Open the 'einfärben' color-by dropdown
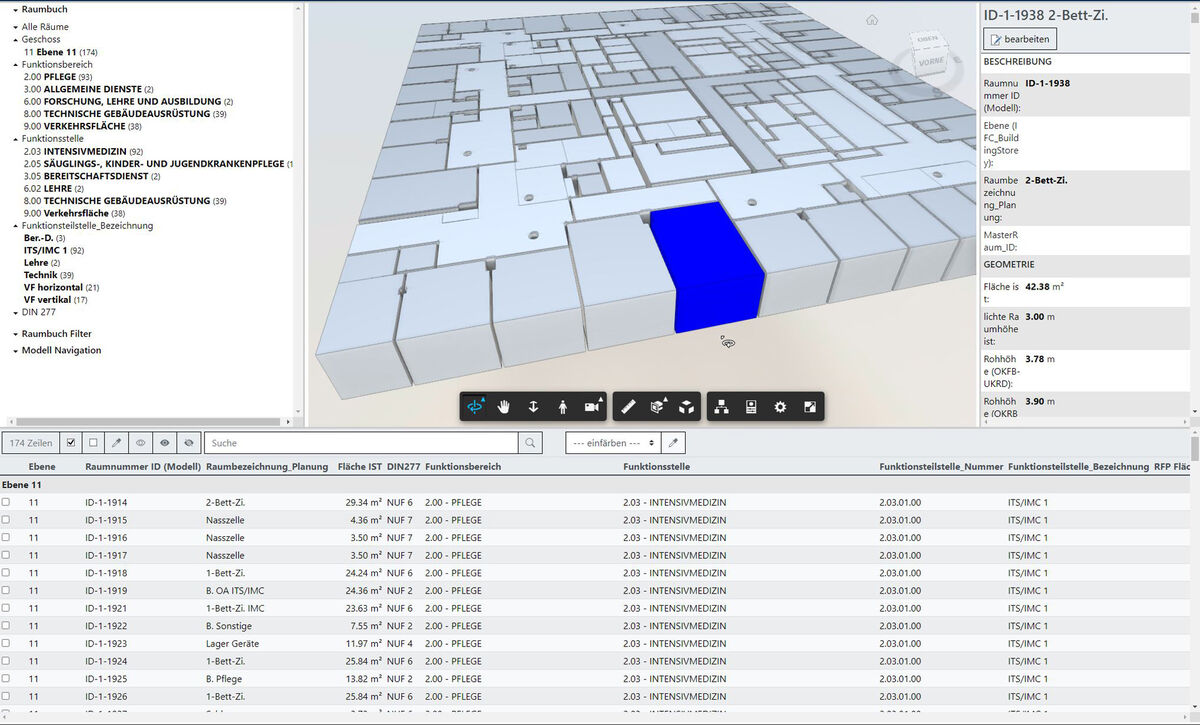The width and height of the screenshot is (1200, 725). pyautogui.click(x=612, y=442)
